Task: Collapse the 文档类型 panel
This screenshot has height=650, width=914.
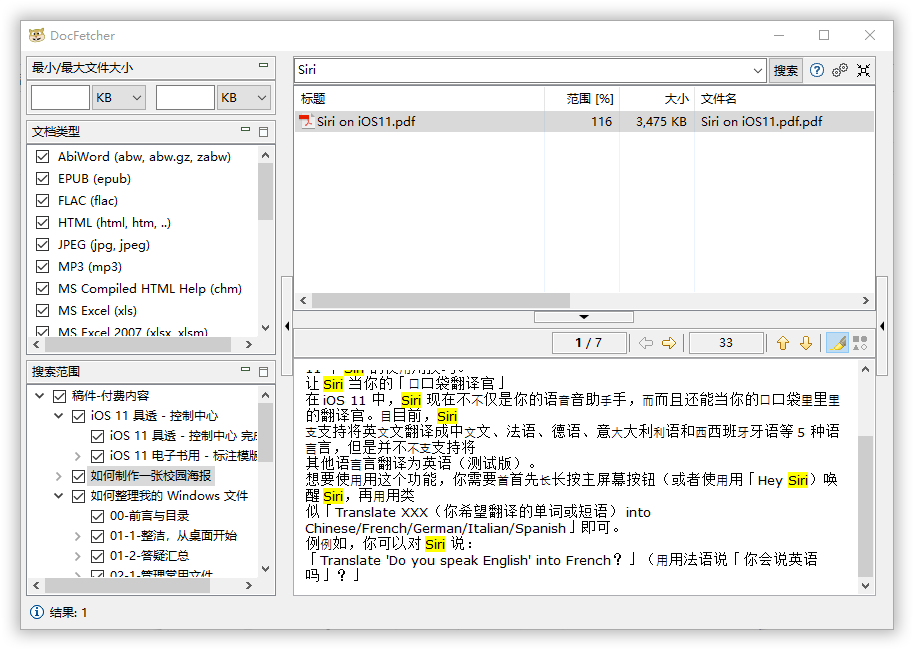Action: point(246,131)
